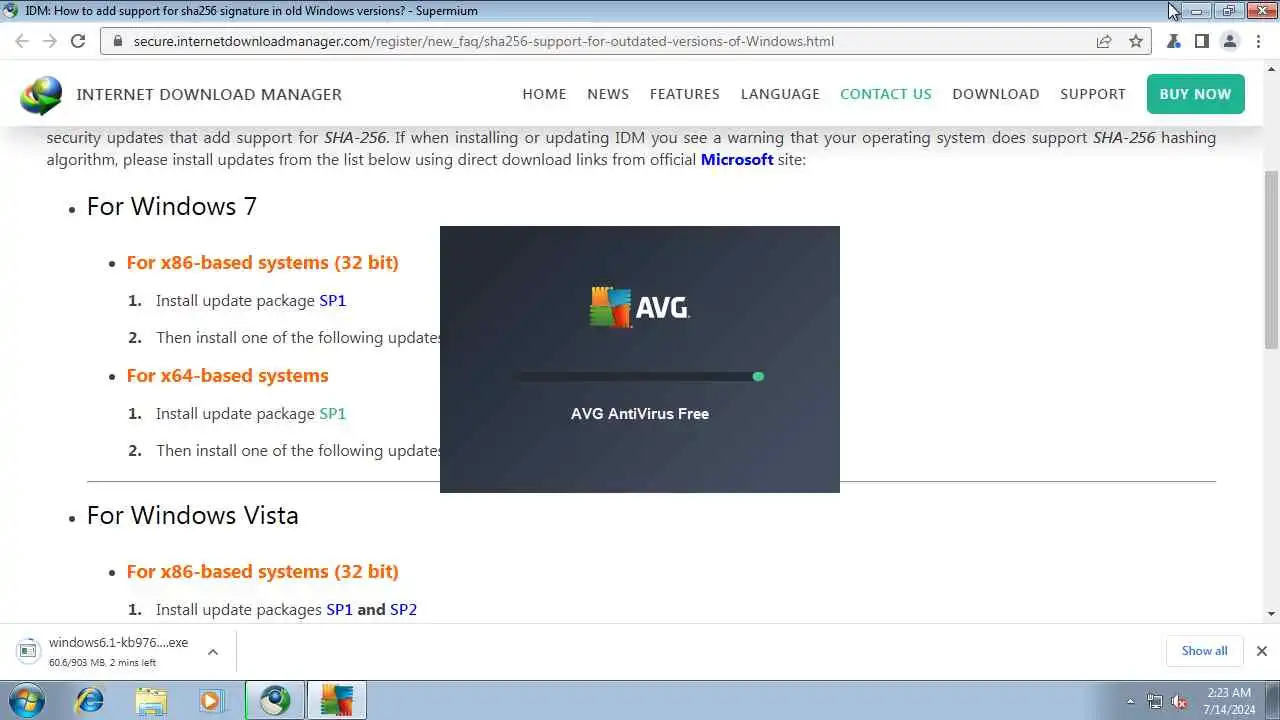The height and width of the screenshot is (720, 1280).
Task: Open Windows Media Player from taskbar
Action: point(212,700)
